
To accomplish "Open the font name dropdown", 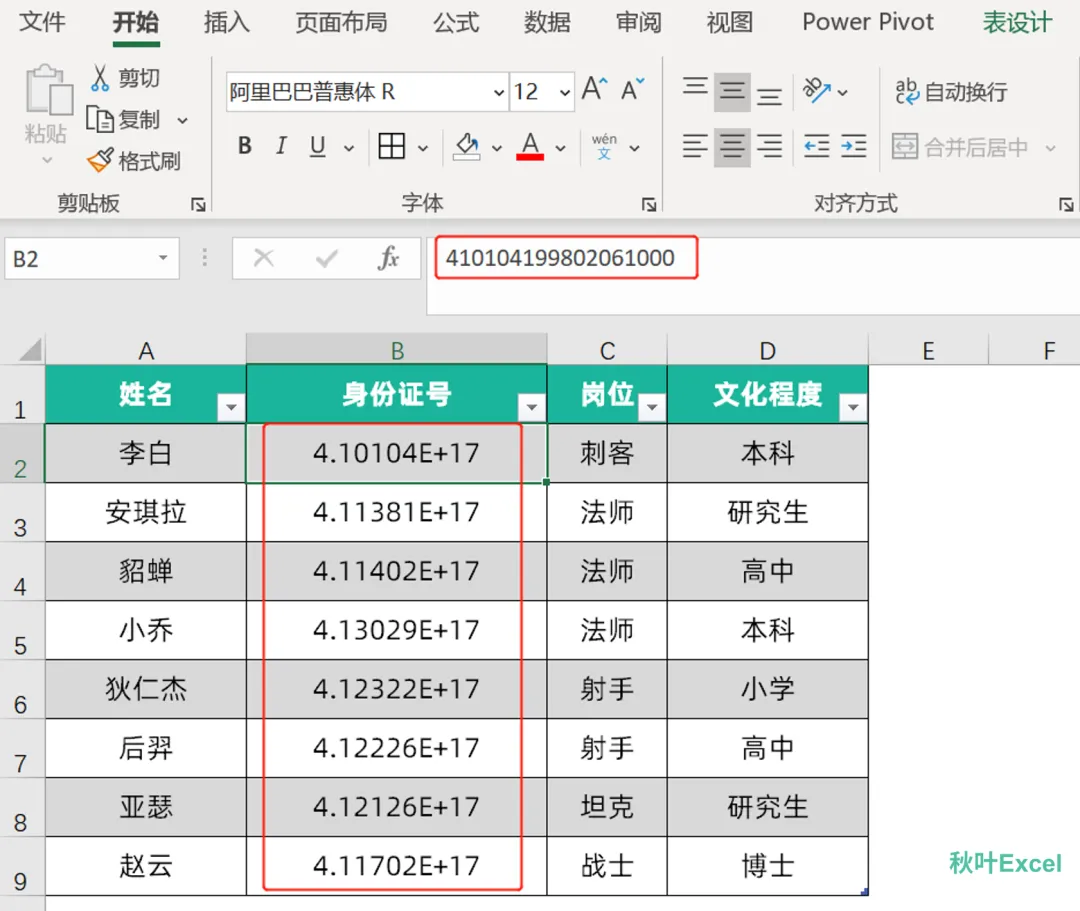I will coord(499,92).
